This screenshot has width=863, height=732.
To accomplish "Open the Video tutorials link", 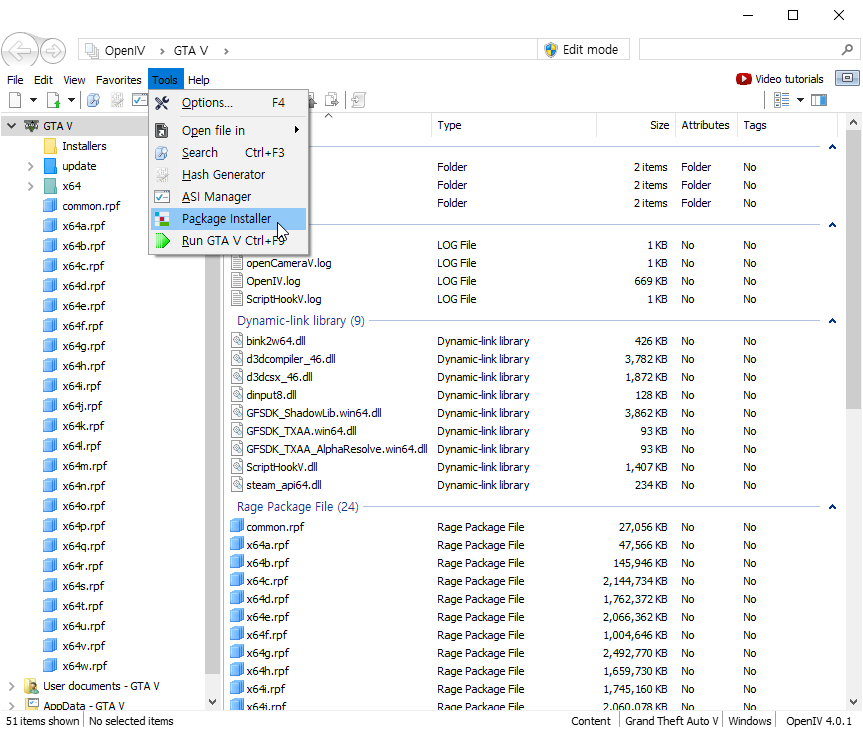I will tap(779, 79).
